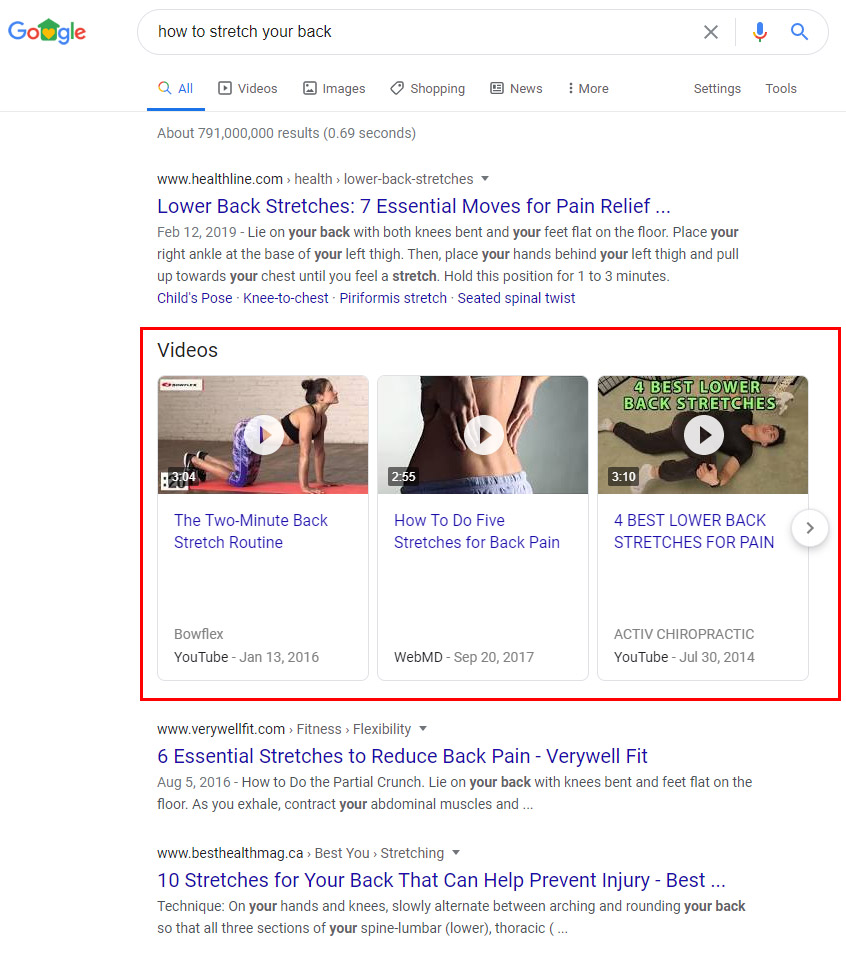Open Lower Back Stretches healthline result

(413, 207)
